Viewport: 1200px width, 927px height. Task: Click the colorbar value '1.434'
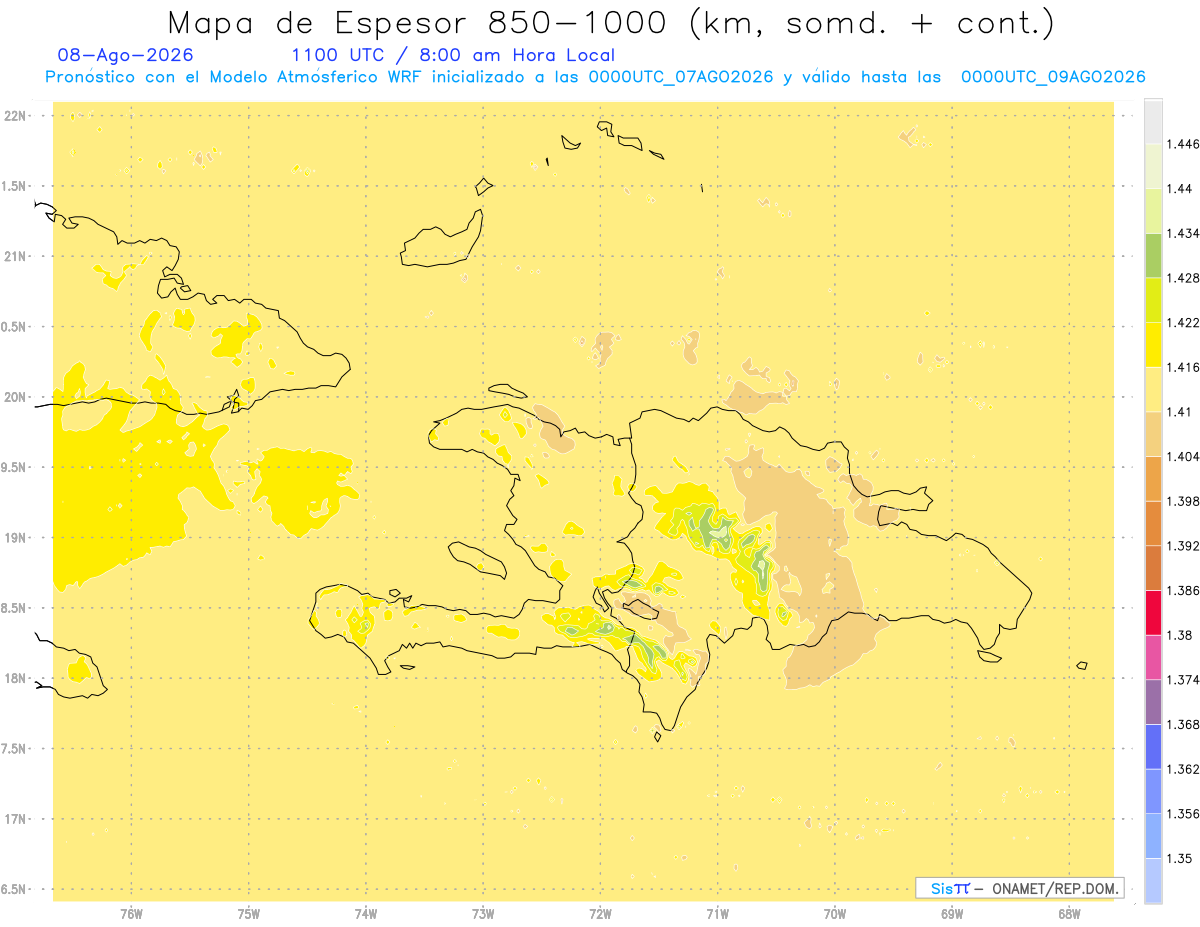click(1183, 233)
